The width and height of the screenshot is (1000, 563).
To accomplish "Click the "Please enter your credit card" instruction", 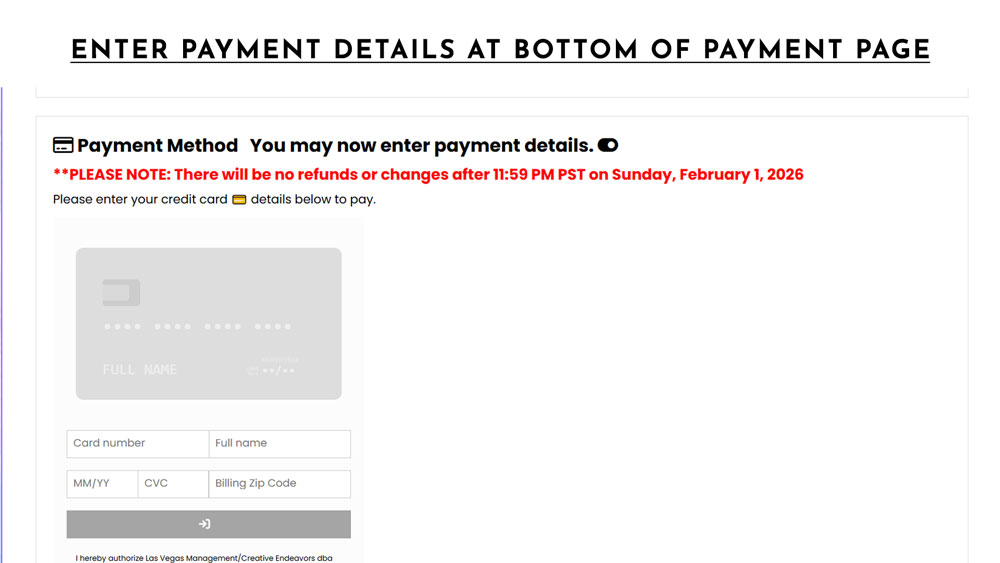I will (140, 199).
